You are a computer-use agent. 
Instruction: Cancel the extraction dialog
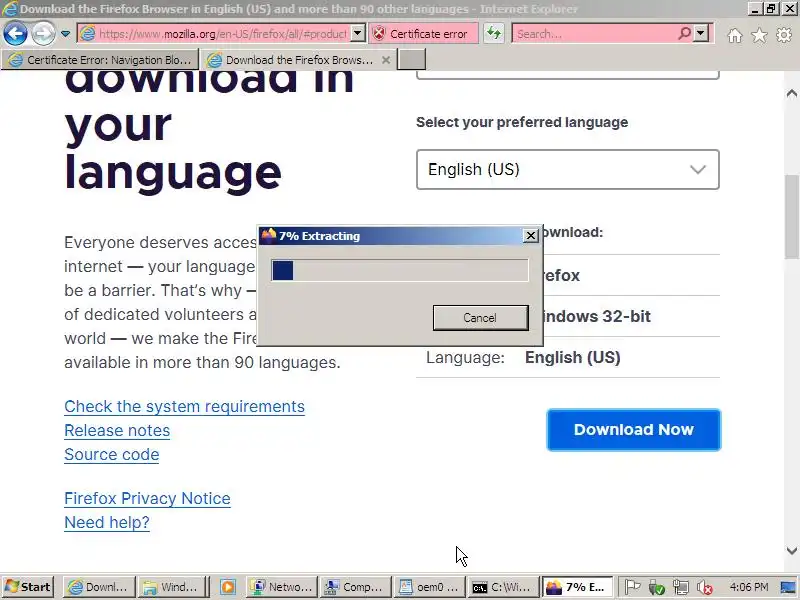tap(480, 318)
